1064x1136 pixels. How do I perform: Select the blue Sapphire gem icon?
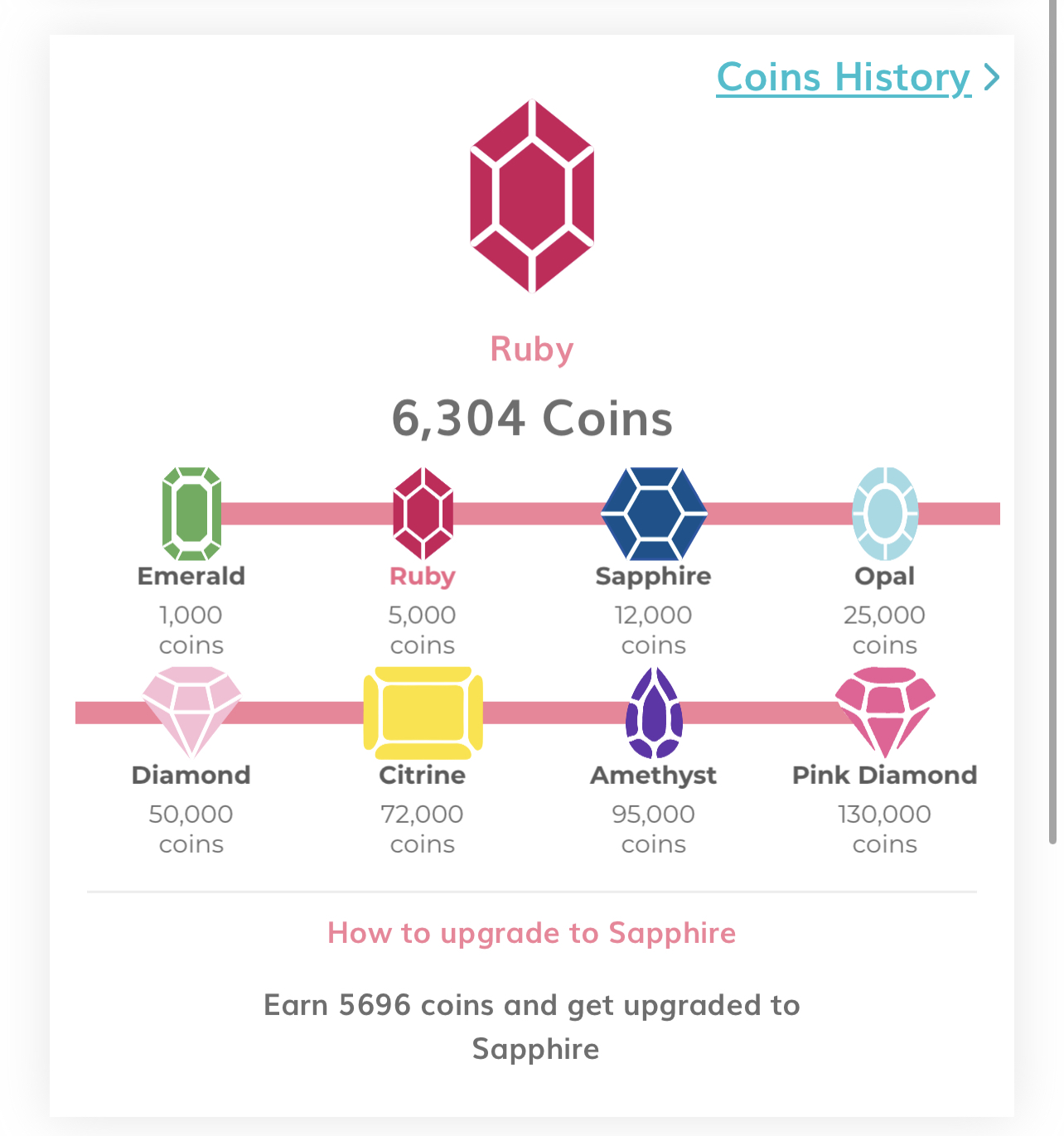654,514
